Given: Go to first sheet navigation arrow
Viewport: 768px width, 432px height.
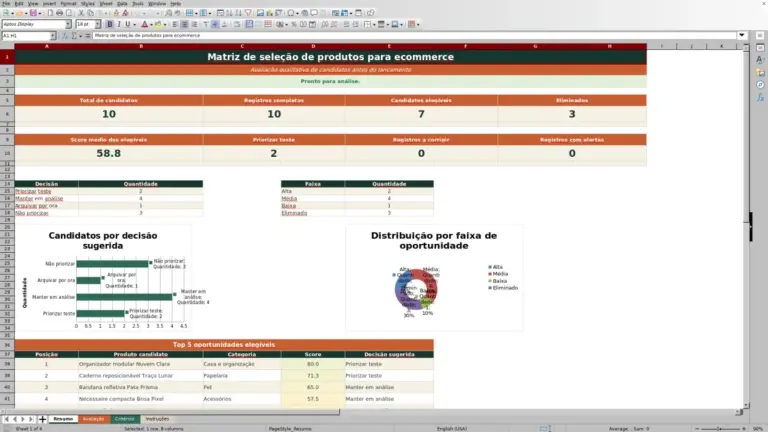Looking at the screenshot, I should tap(6, 419).
